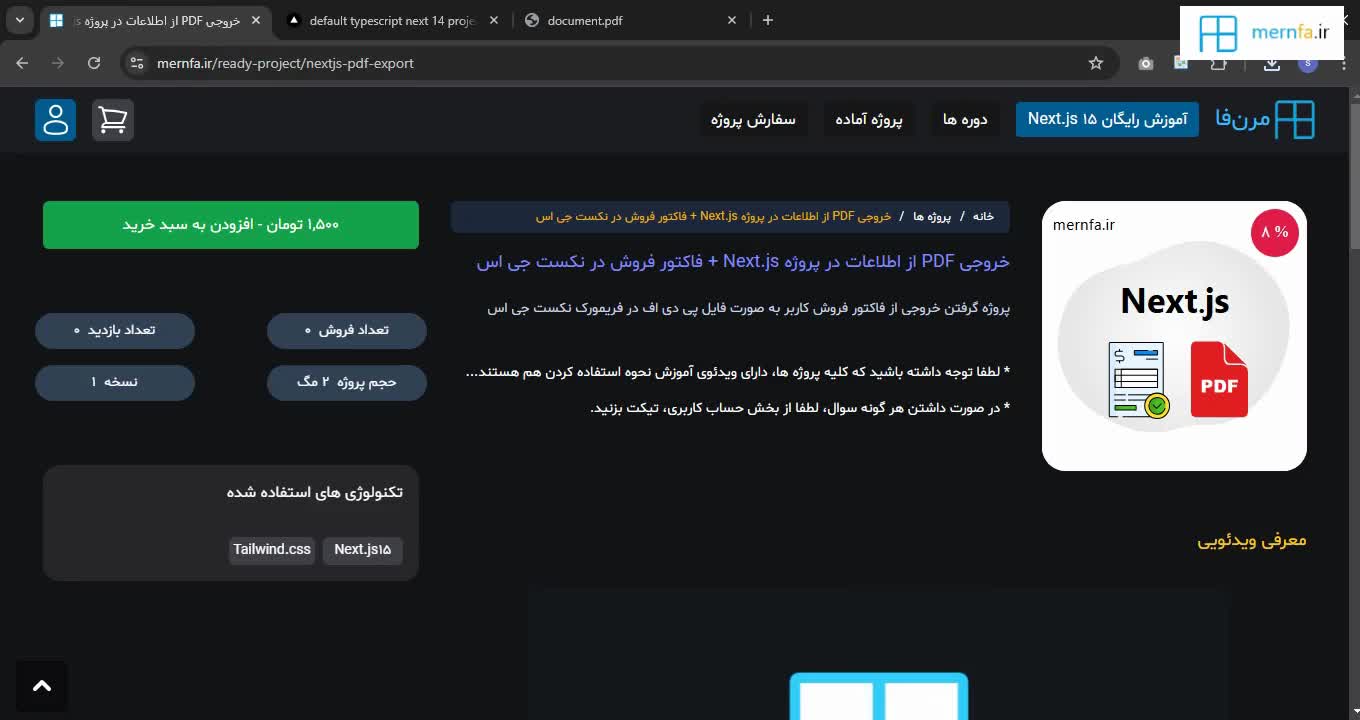Click the browser forward arrow

[x=58, y=63]
